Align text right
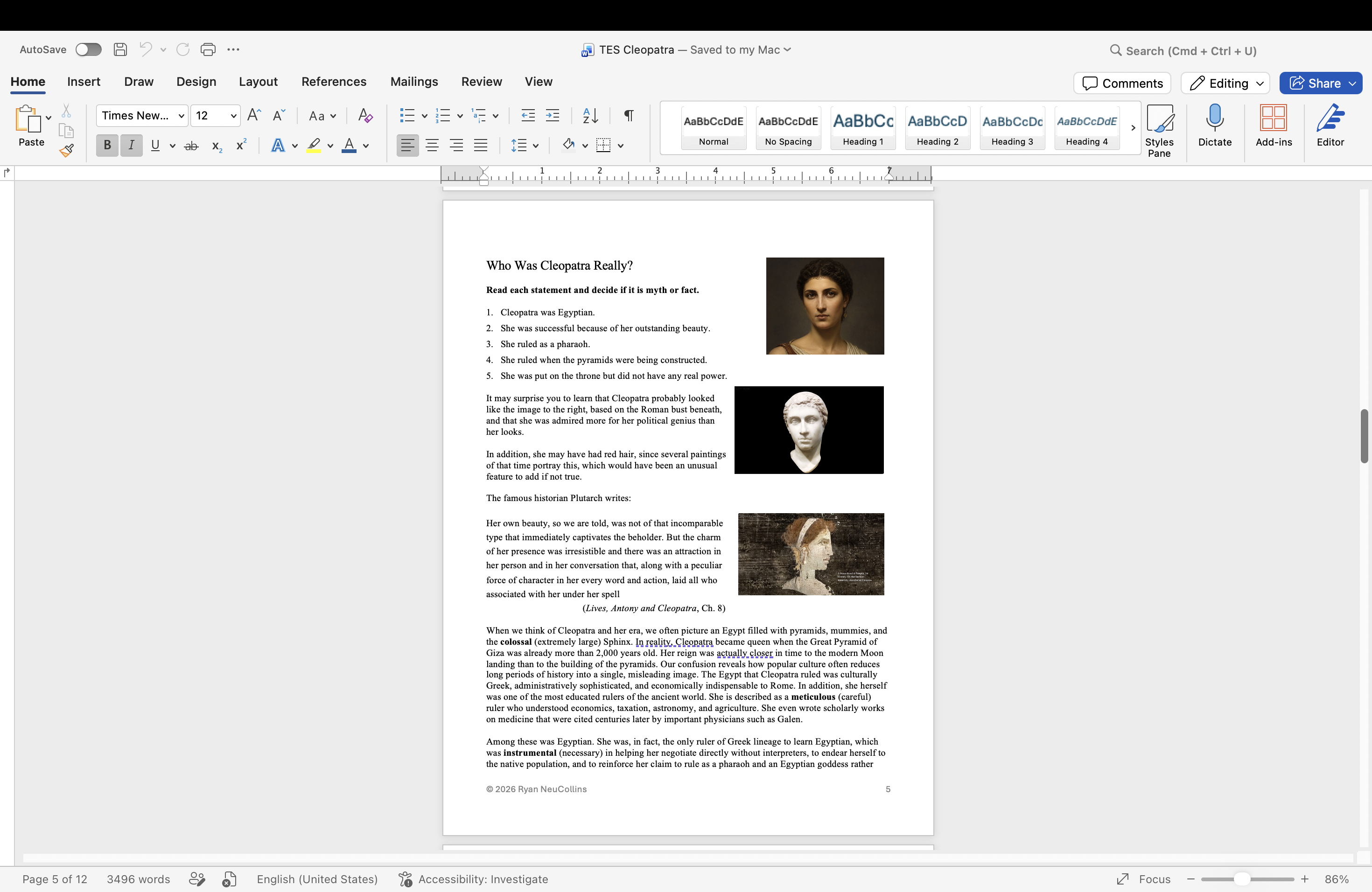The width and height of the screenshot is (1372, 892). (x=456, y=146)
